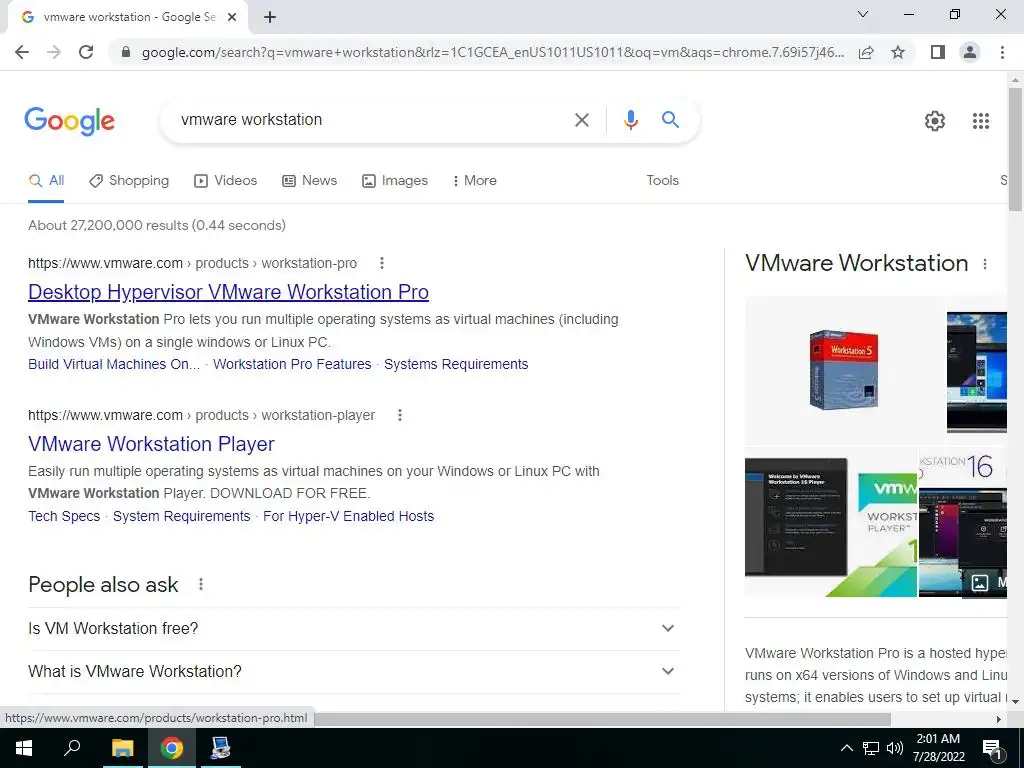
Task: Open the VMware Workstation Player image
Action: (x=831, y=522)
